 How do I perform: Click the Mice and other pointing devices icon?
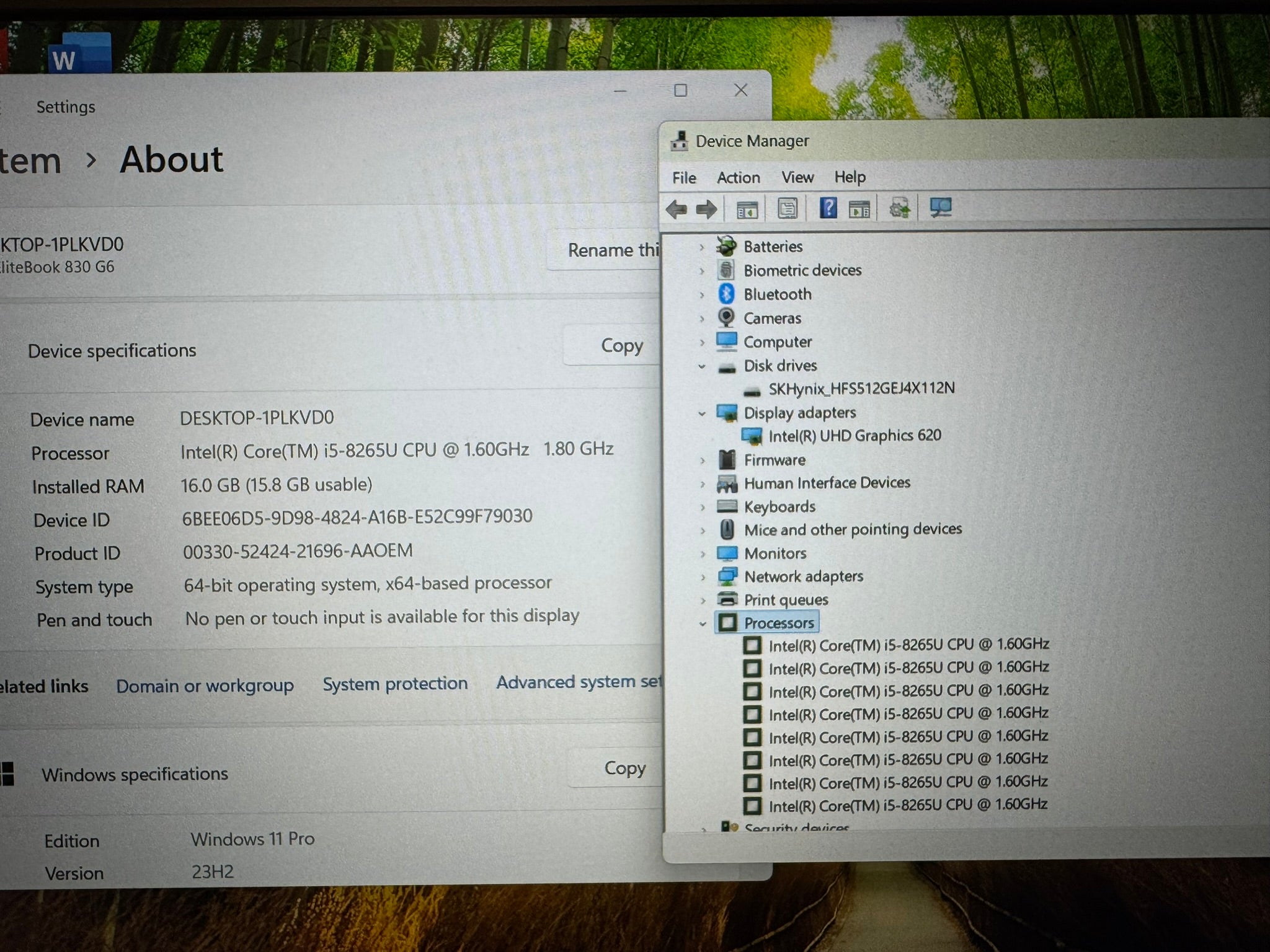point(727,530)
